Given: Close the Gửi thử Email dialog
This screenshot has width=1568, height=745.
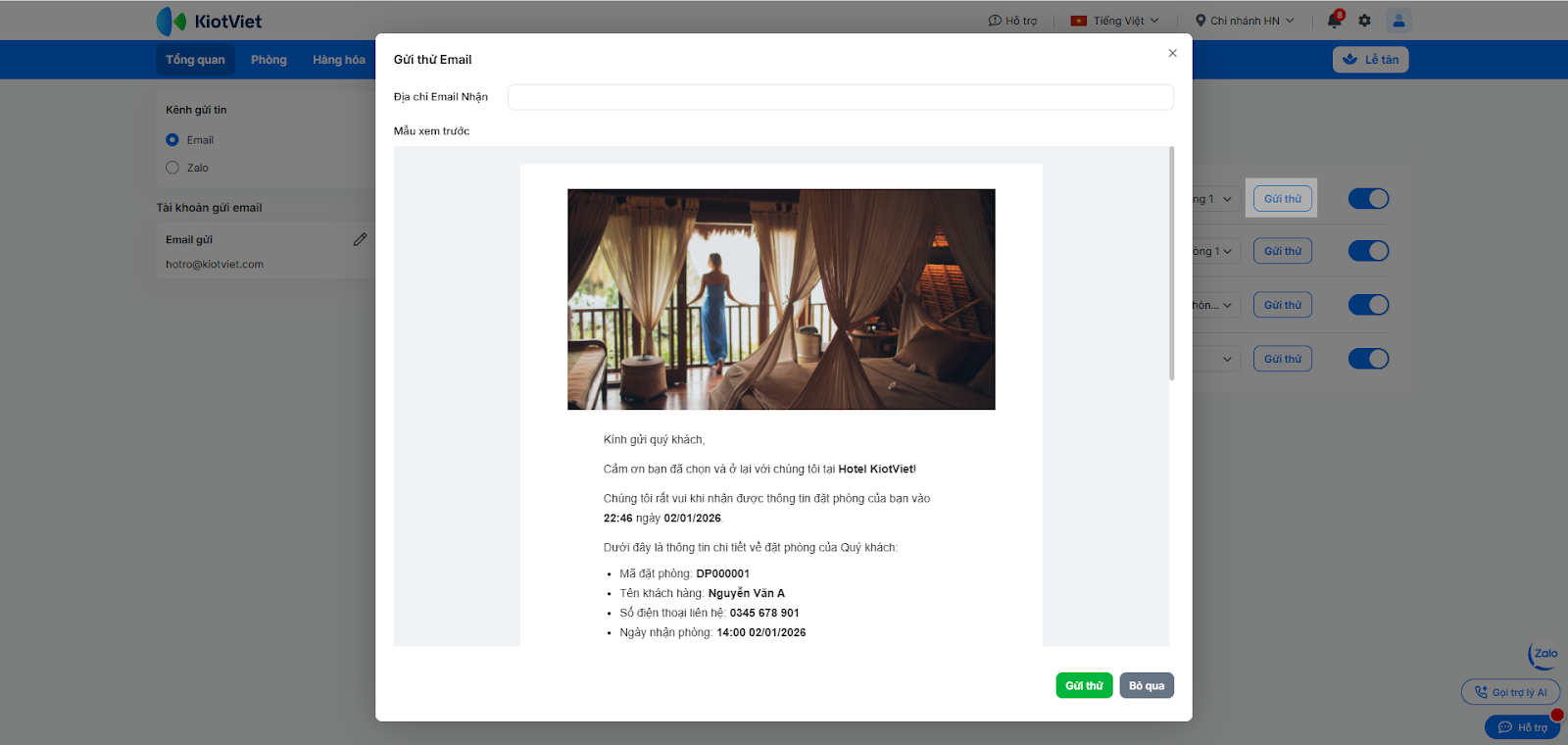Looking at the screenshot, I should pos(1172,53).
